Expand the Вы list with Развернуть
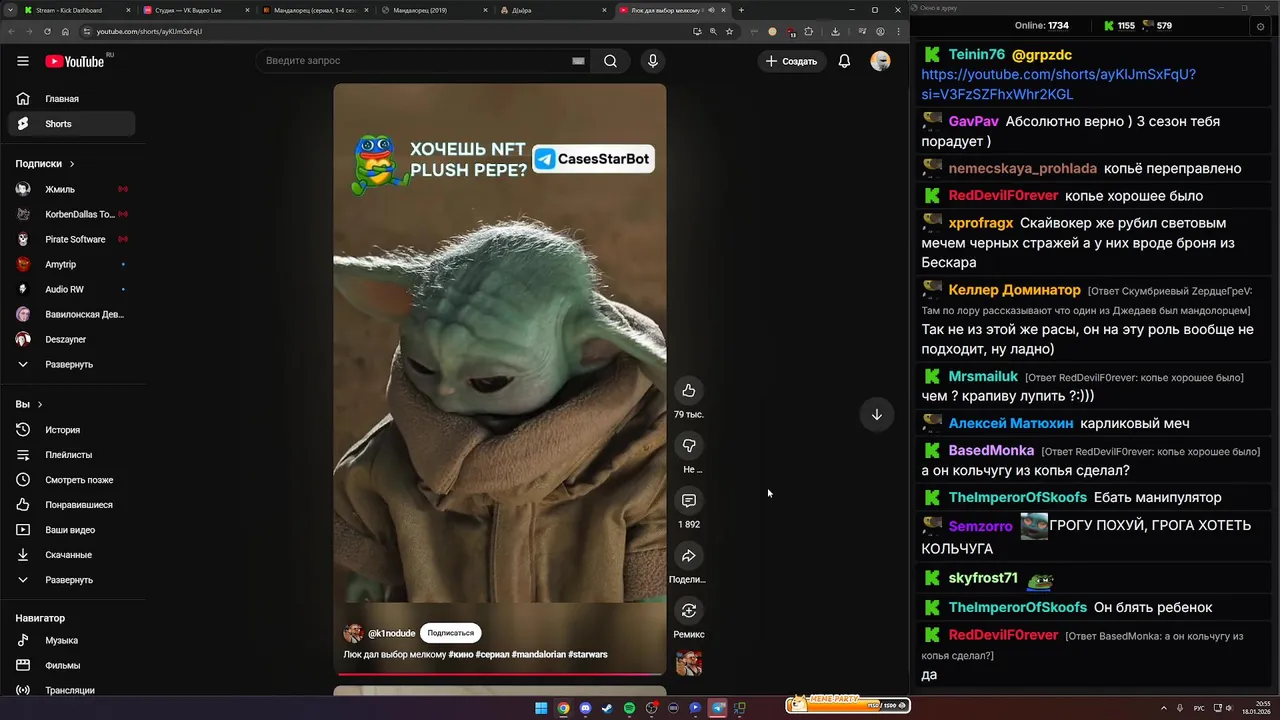Image resolution: width=1280 pixels, height=720 pixels. [x=70, y=580]
